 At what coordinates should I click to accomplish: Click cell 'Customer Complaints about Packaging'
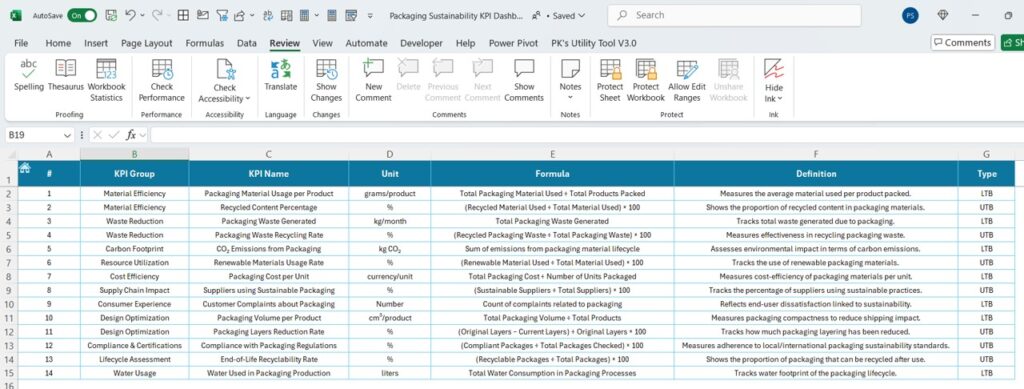(x=268, y=304)
